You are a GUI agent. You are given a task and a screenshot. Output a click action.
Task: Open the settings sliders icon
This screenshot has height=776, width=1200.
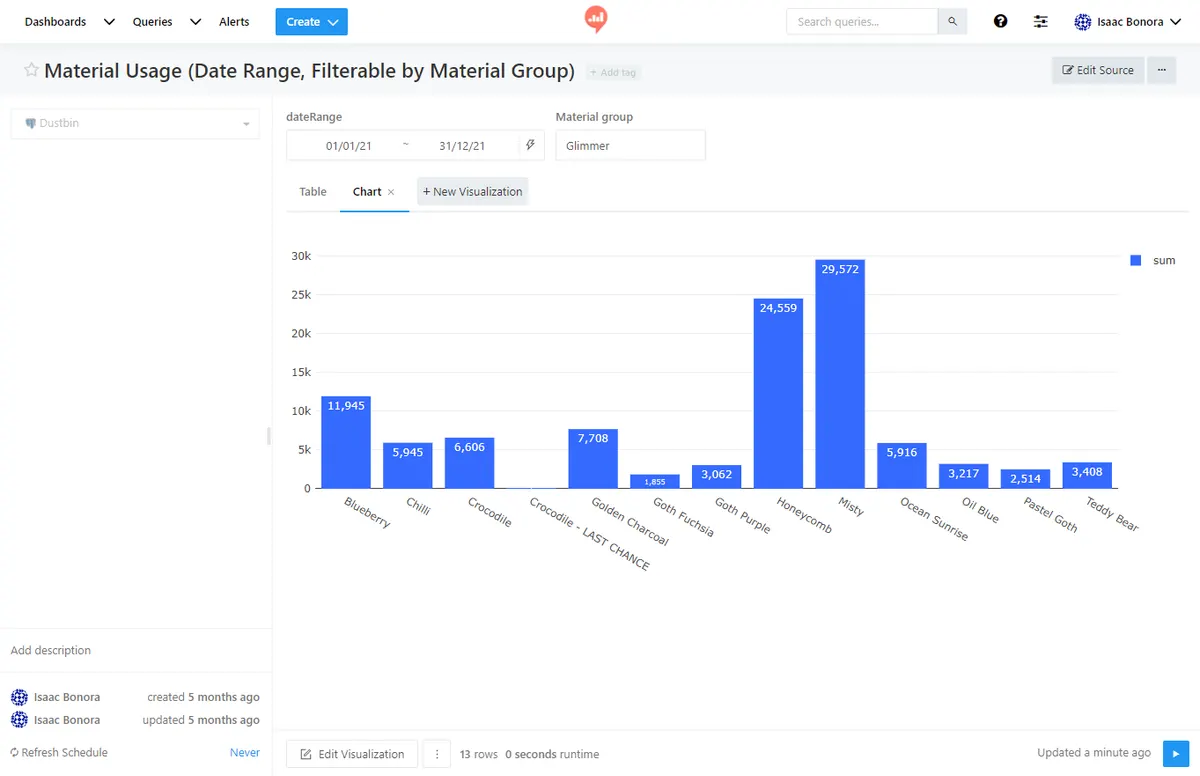(1041, 21)
